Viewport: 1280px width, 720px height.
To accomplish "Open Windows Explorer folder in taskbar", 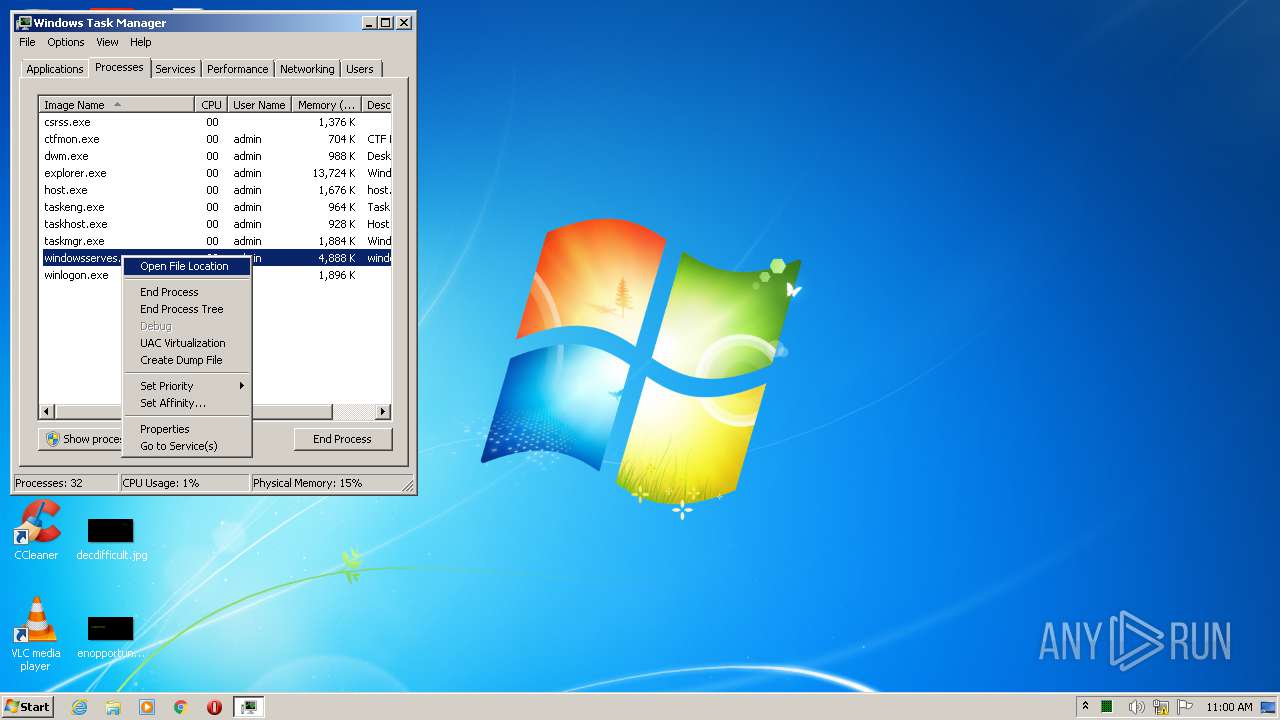I will 113,707.
